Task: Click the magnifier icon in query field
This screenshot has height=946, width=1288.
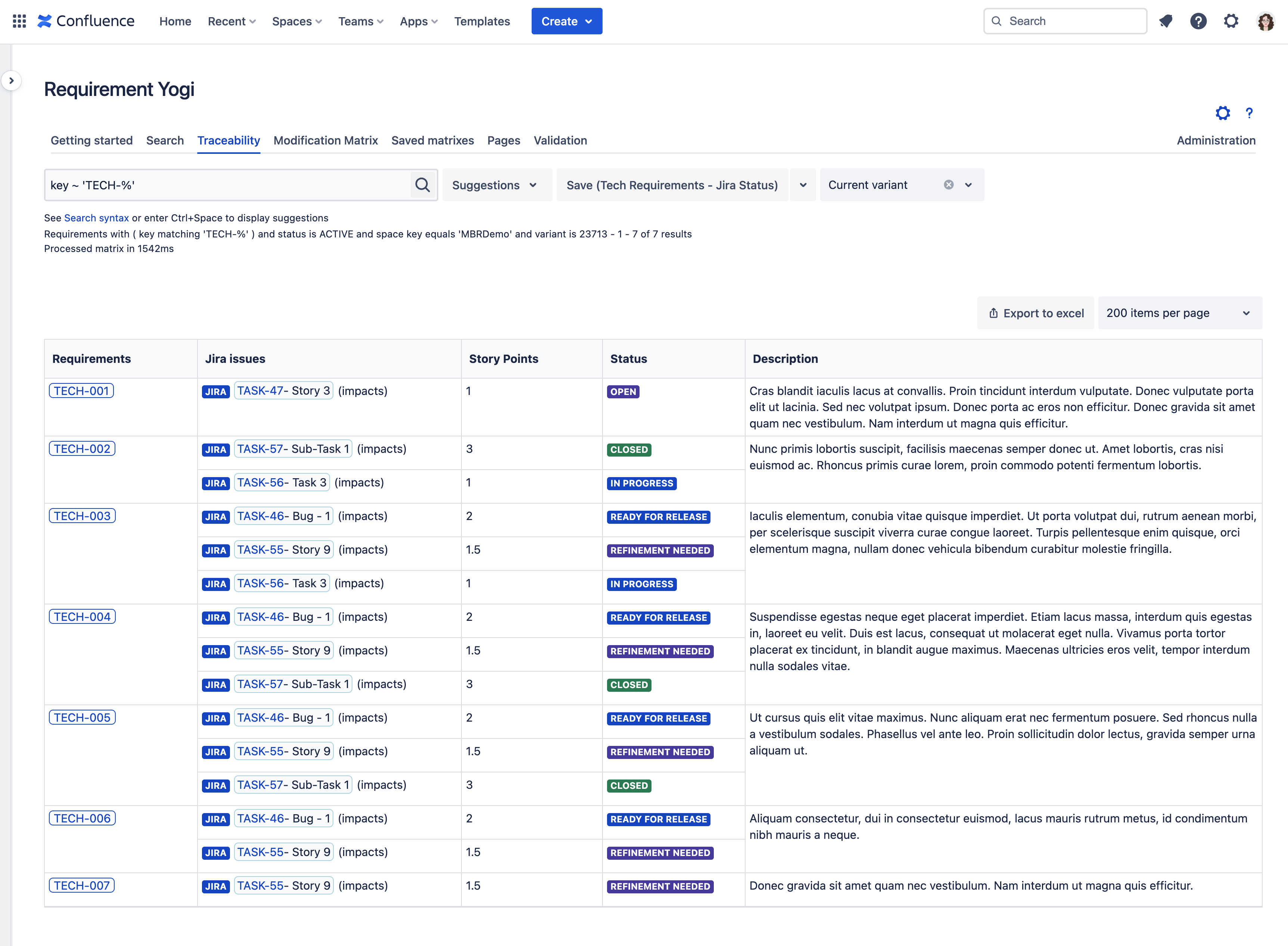Action: (422, 185)
